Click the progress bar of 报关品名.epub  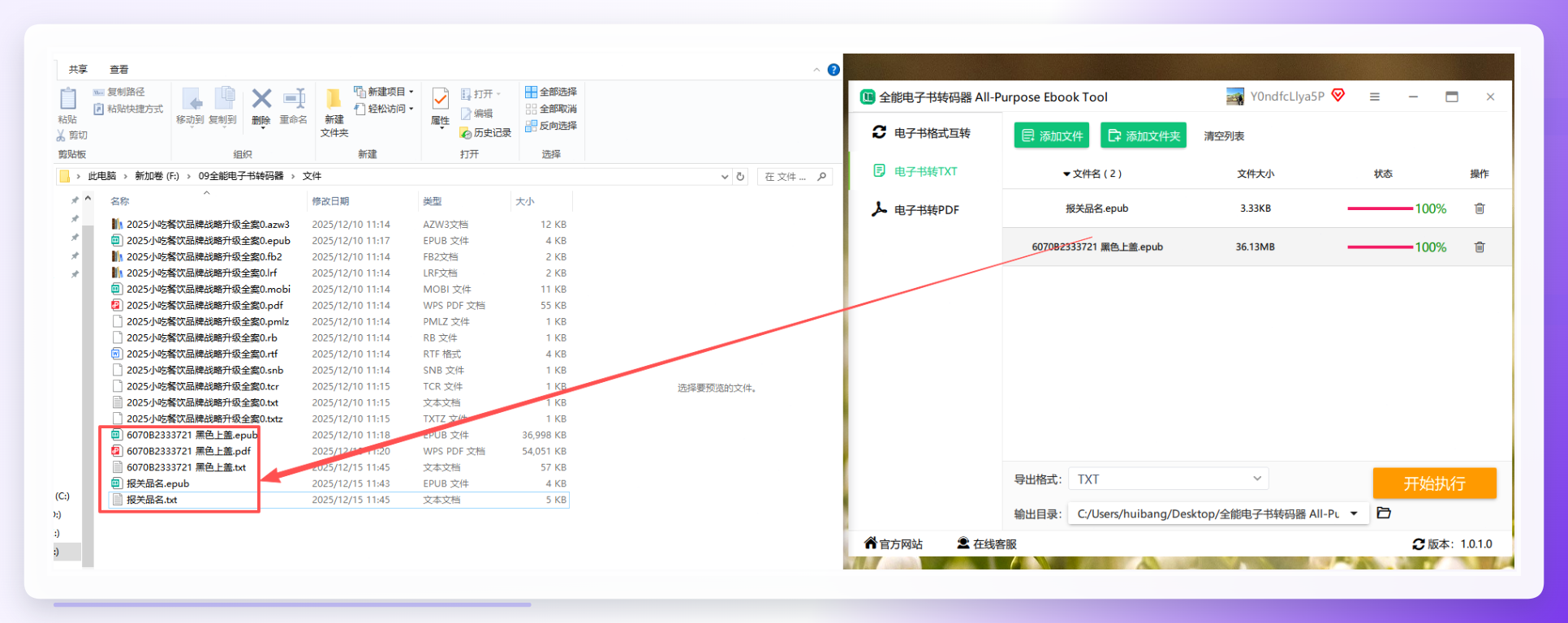(1380, 208)
